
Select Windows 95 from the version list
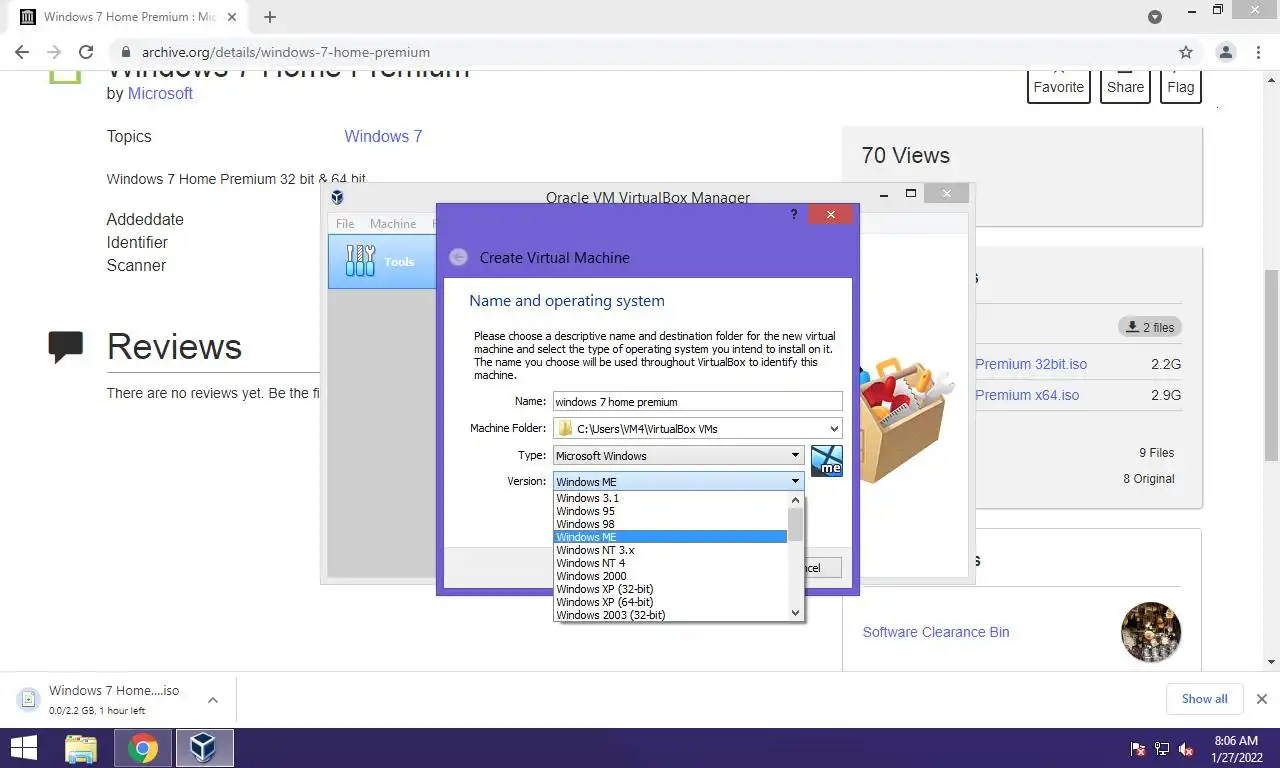click(670, 511)
